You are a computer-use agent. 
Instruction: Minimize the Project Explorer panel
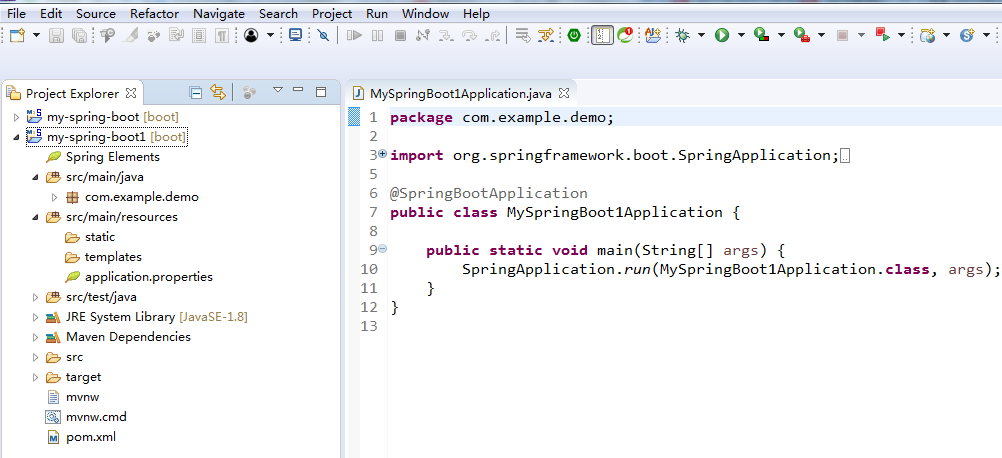pos(298,90)
